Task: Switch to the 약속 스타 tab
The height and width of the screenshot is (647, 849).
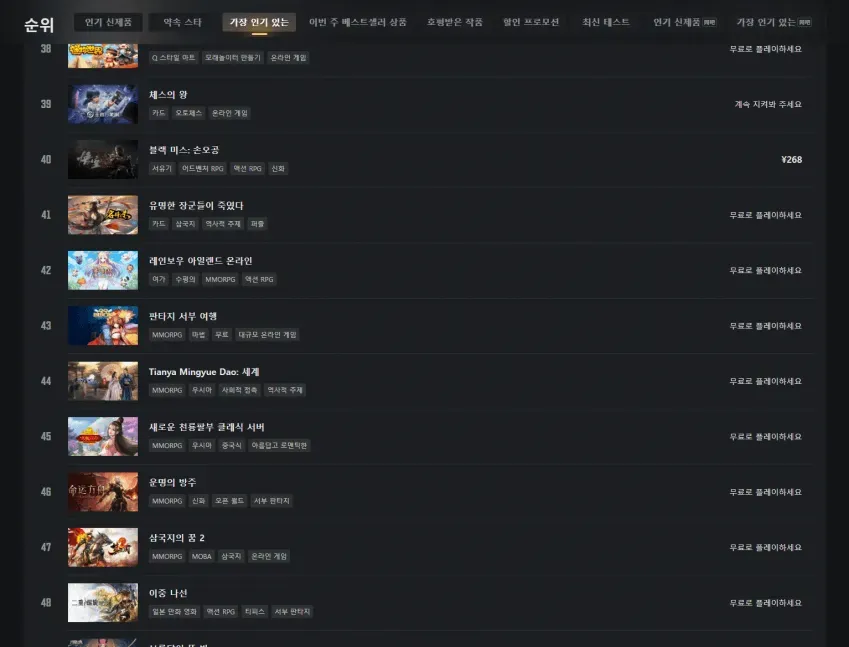Action: pyautogui.click(x=182, y=22)
